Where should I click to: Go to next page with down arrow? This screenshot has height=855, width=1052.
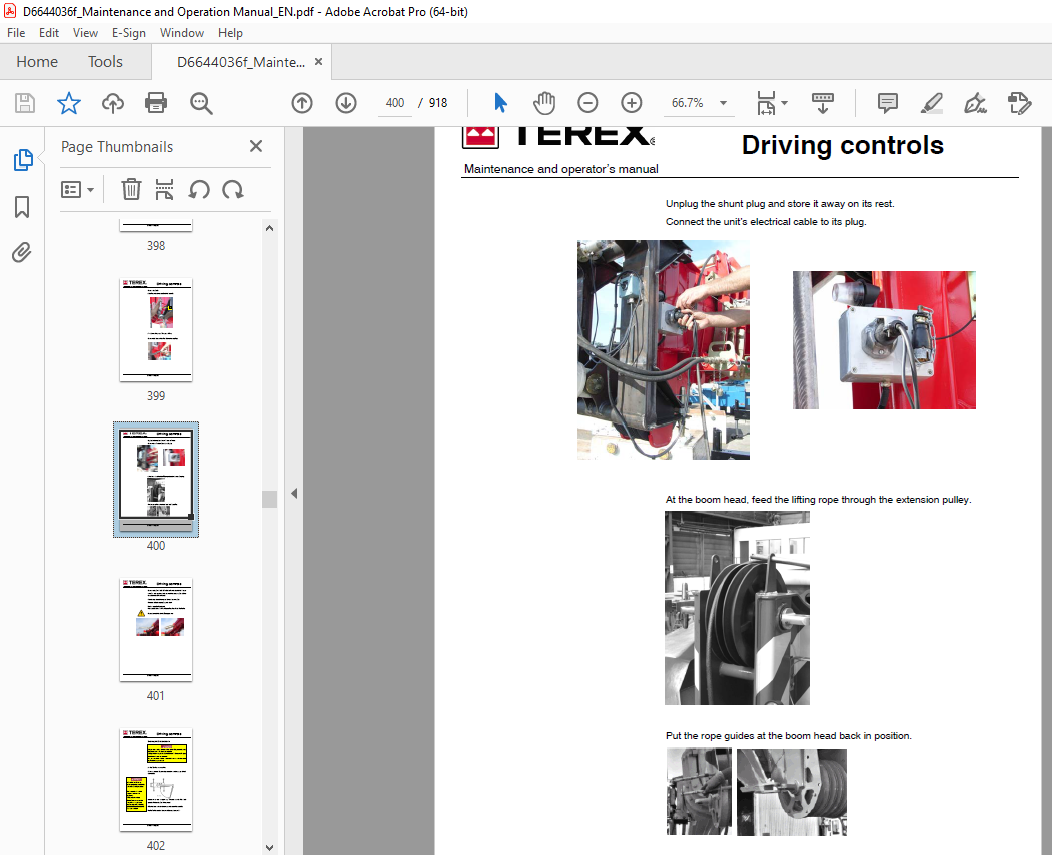click(x=346, y=103)
